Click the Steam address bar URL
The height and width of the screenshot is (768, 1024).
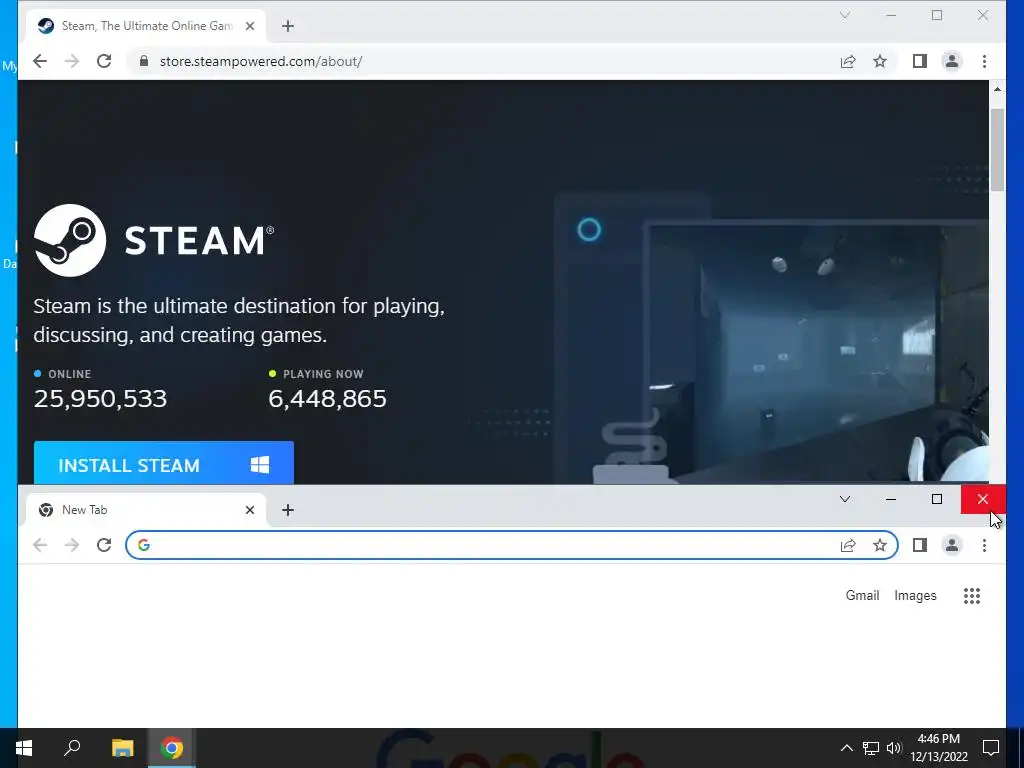pyautogui.click(x=261, y=61)
